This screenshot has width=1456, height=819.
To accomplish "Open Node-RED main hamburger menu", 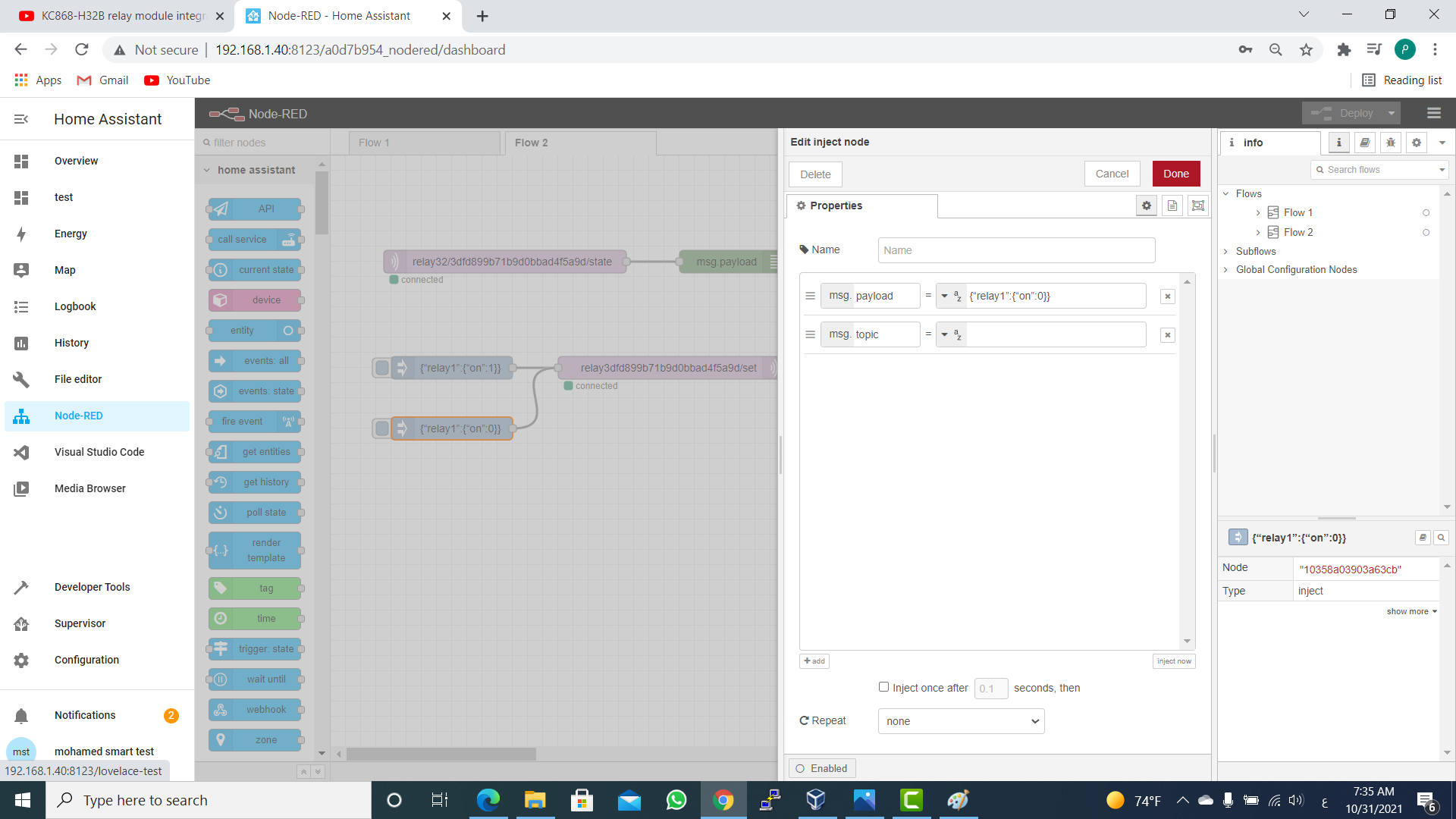I will 1433,113.
